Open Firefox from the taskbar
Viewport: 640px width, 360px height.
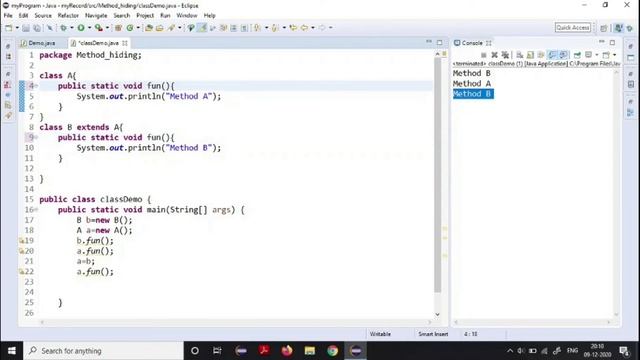[287, 351]
